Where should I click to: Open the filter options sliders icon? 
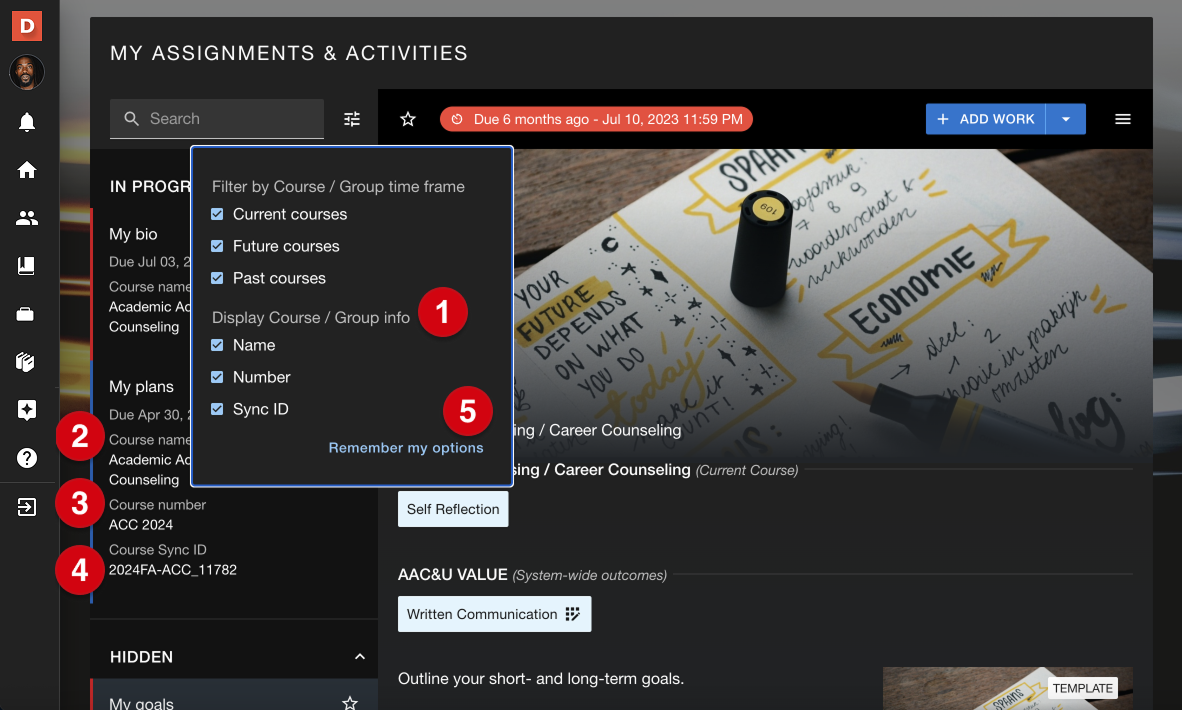pos(352,119)
